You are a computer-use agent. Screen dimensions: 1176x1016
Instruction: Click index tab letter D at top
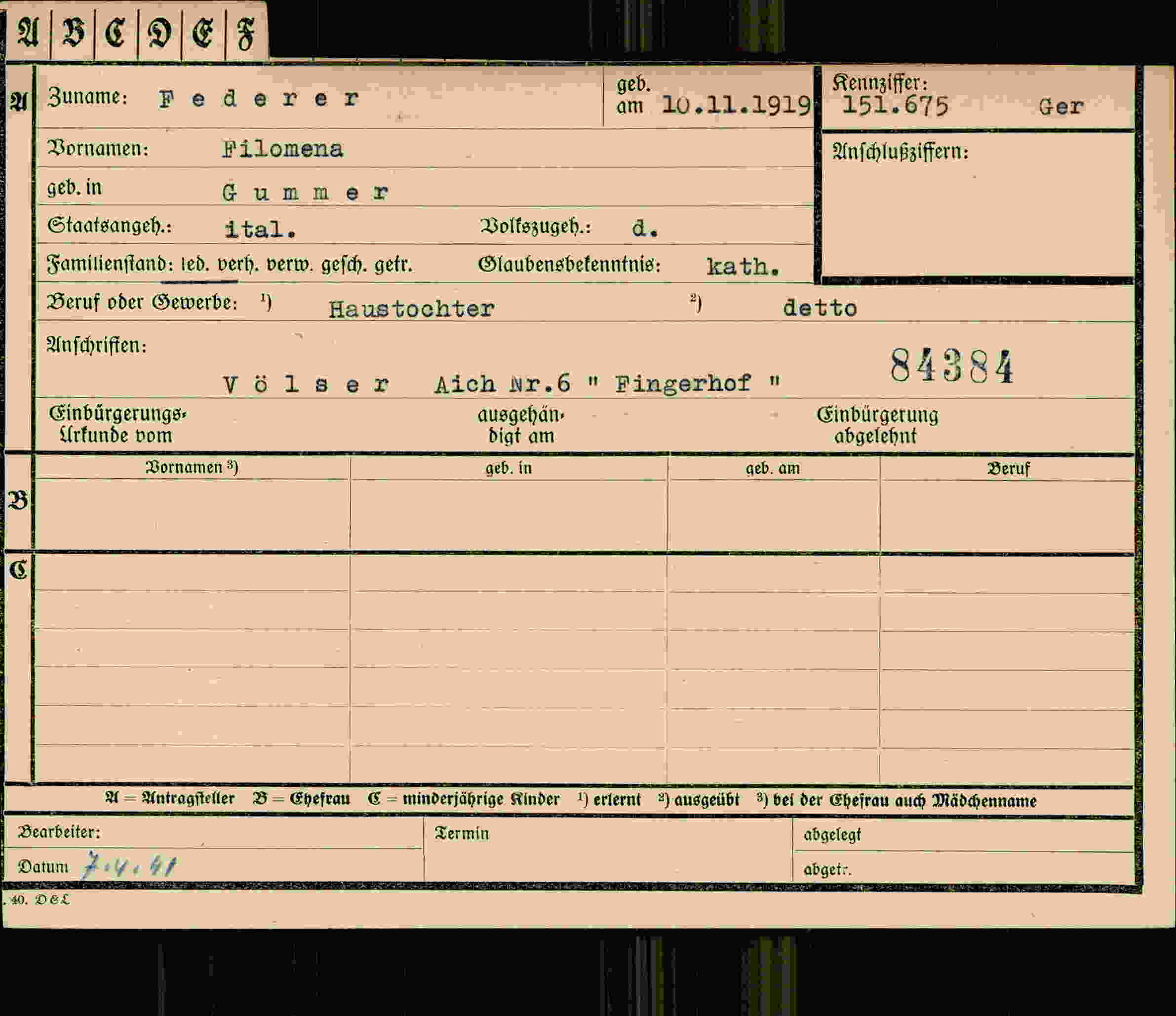click(159, 33)
